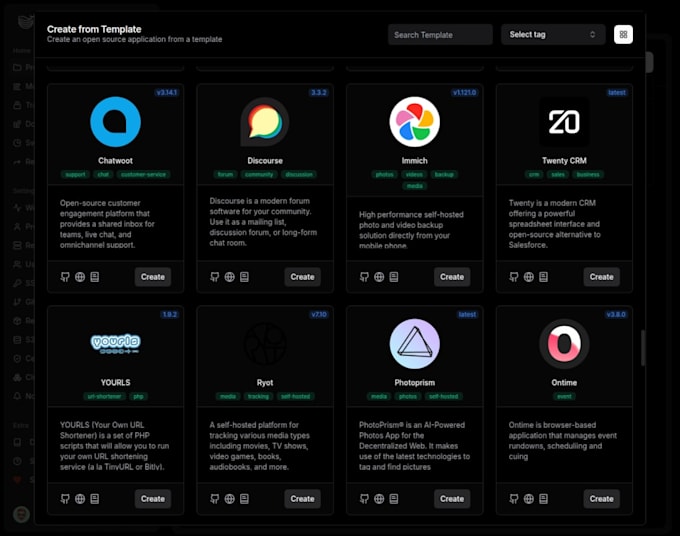The image size is (680, 536).
Task: Create the Discourse template
Action: click(x=302, y=277)
